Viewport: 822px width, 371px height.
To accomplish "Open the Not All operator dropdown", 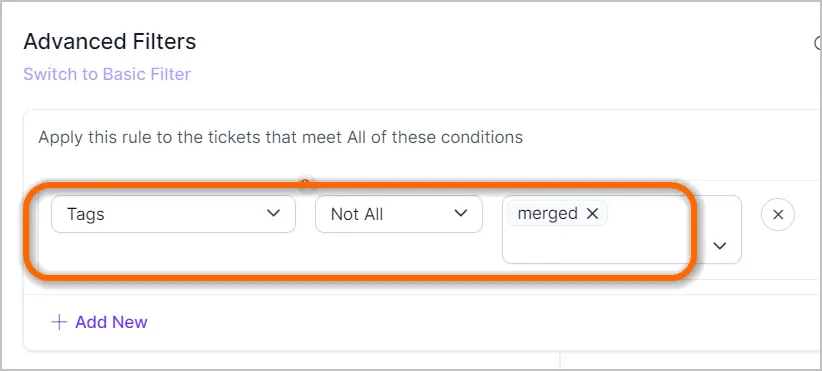I will [398, 214].
